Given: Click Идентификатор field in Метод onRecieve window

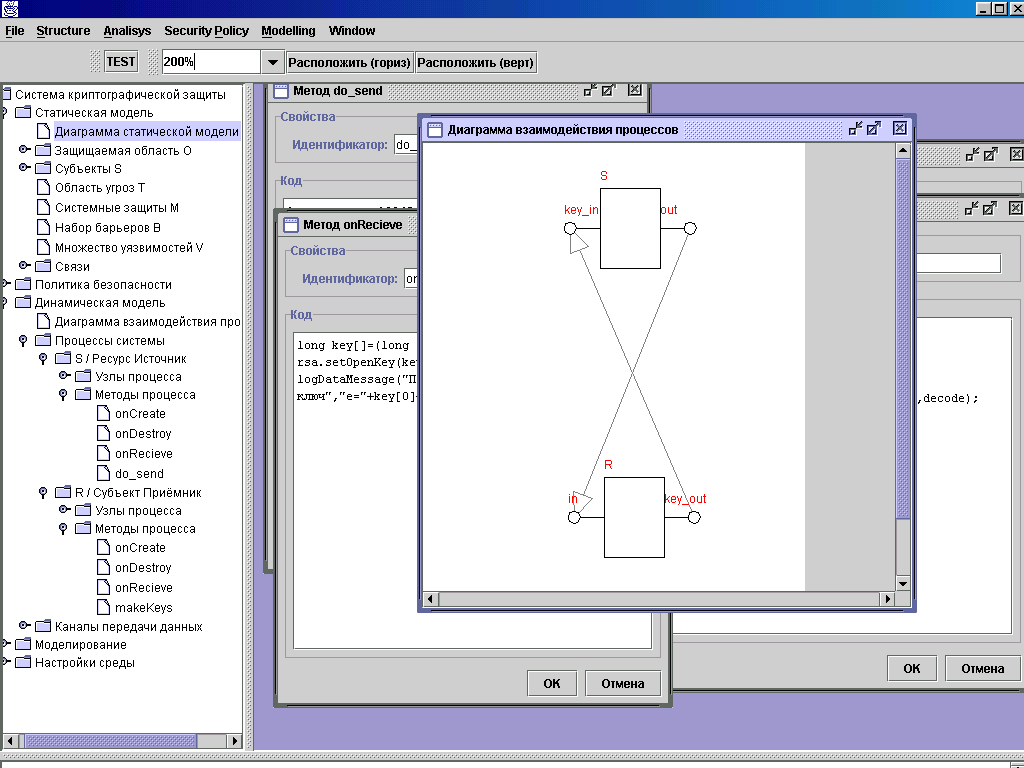Looking at the screenshot, I should click(411, 279).
